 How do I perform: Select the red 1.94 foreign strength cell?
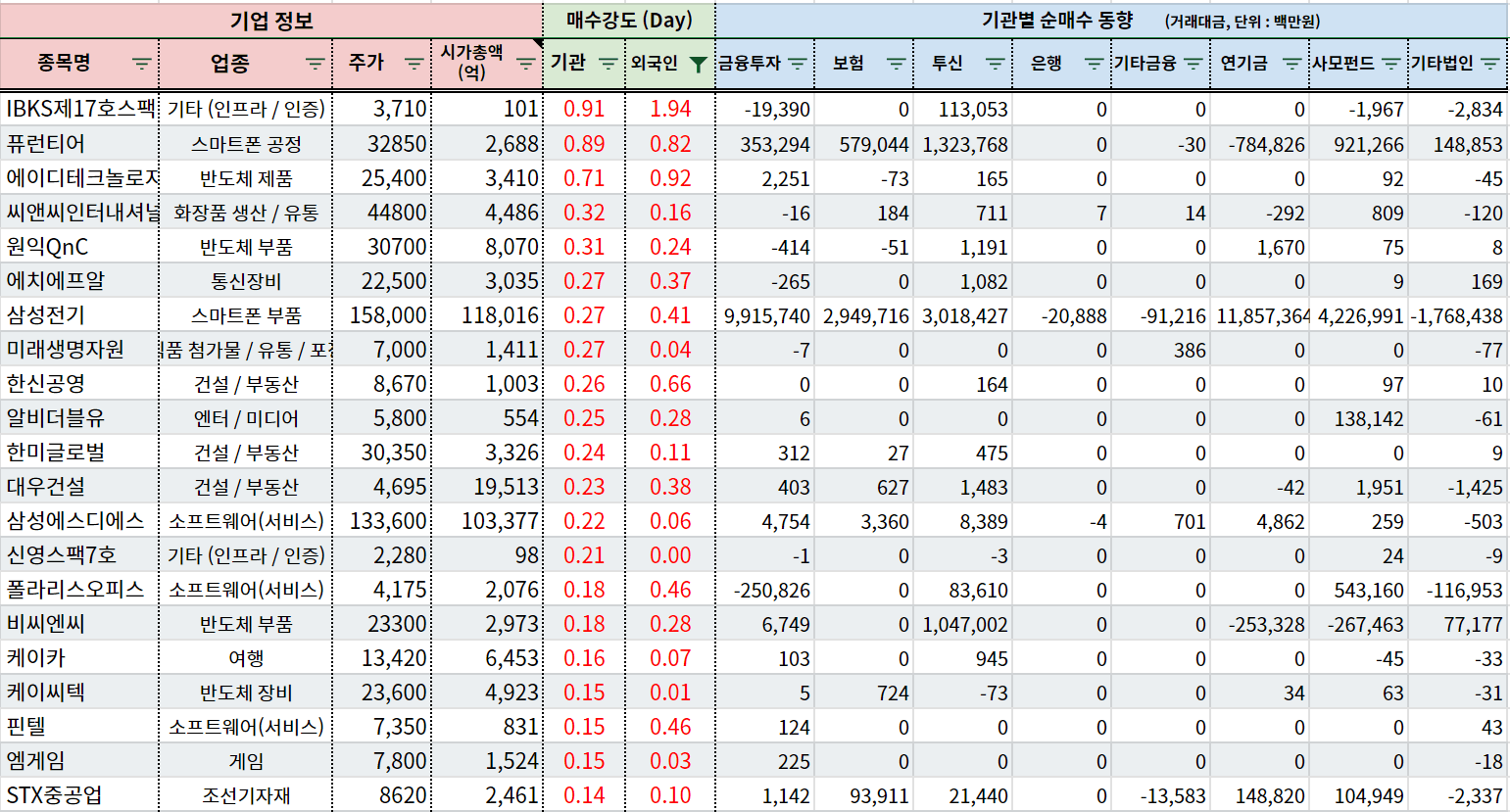[670, 109]
